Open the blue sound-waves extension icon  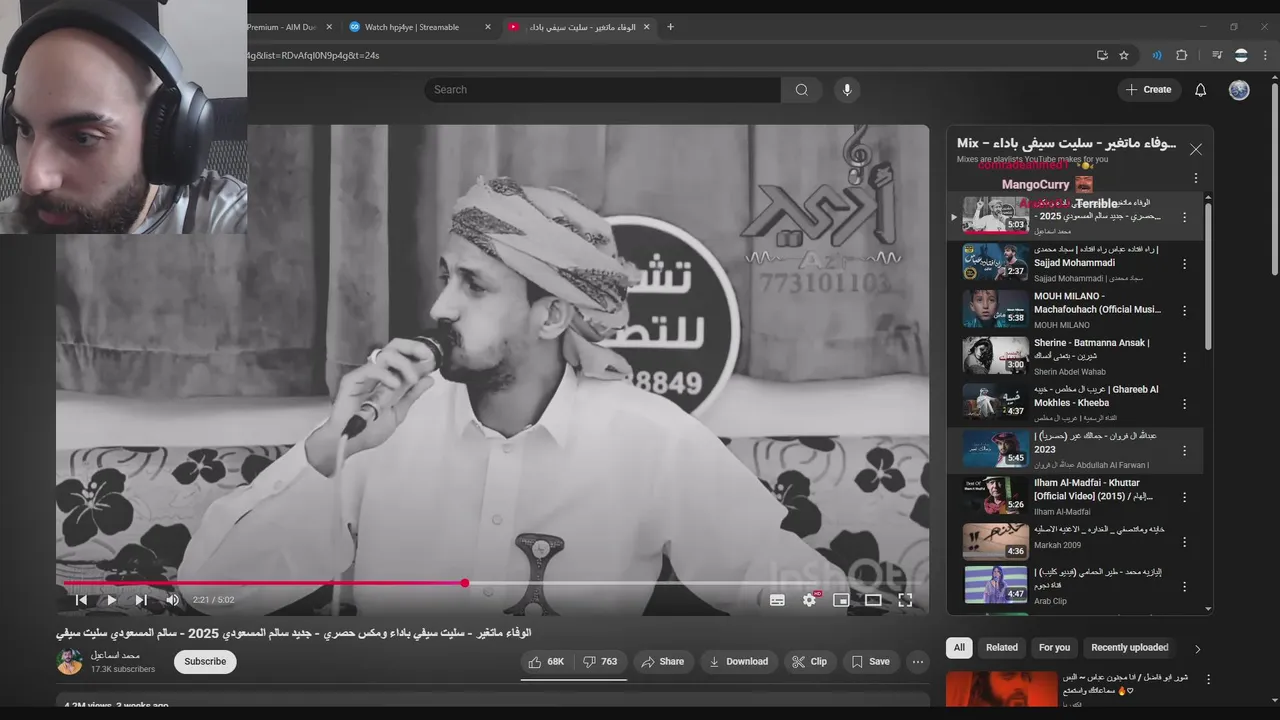pyautogui.click(x=1157, y=55)
